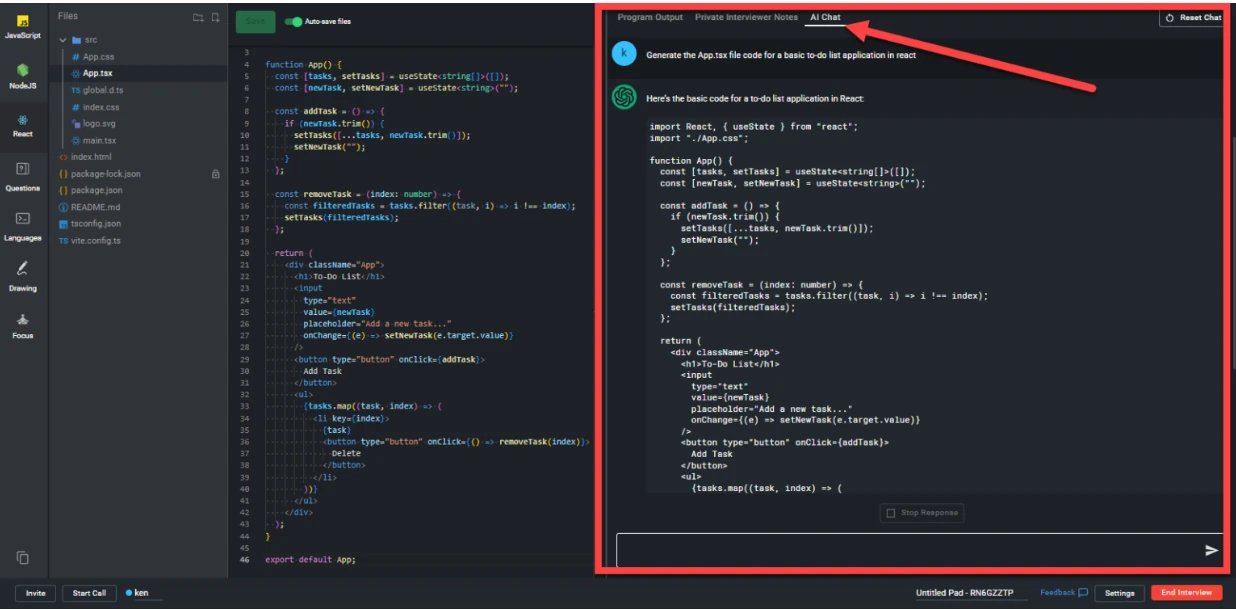The width and height of the screenshot is (1236, 610).
Task: Create a new file in Files panel
Action: pyautogui.click(x=214, y=17)
